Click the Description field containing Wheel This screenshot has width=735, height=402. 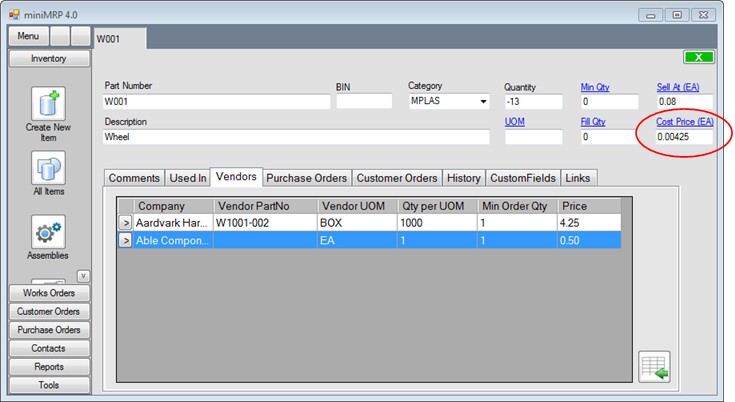click(x=296, y=137)
